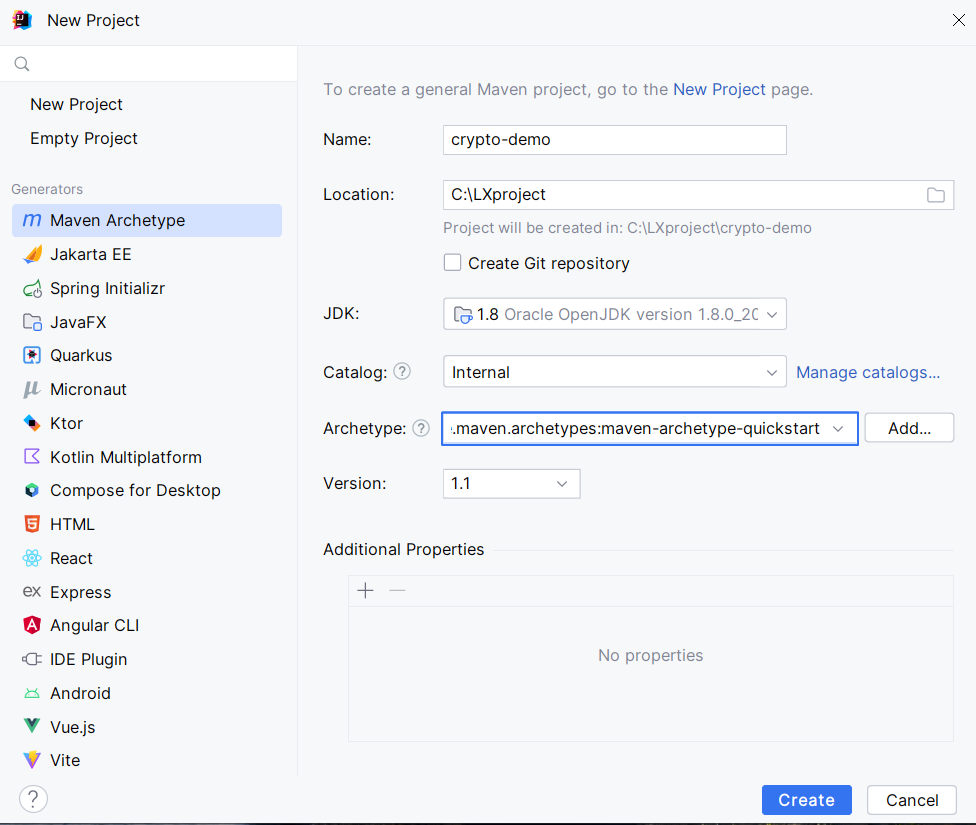Select the Express generator label
Viewport: 976px width, 825px height.
click(x=81, y=592)
